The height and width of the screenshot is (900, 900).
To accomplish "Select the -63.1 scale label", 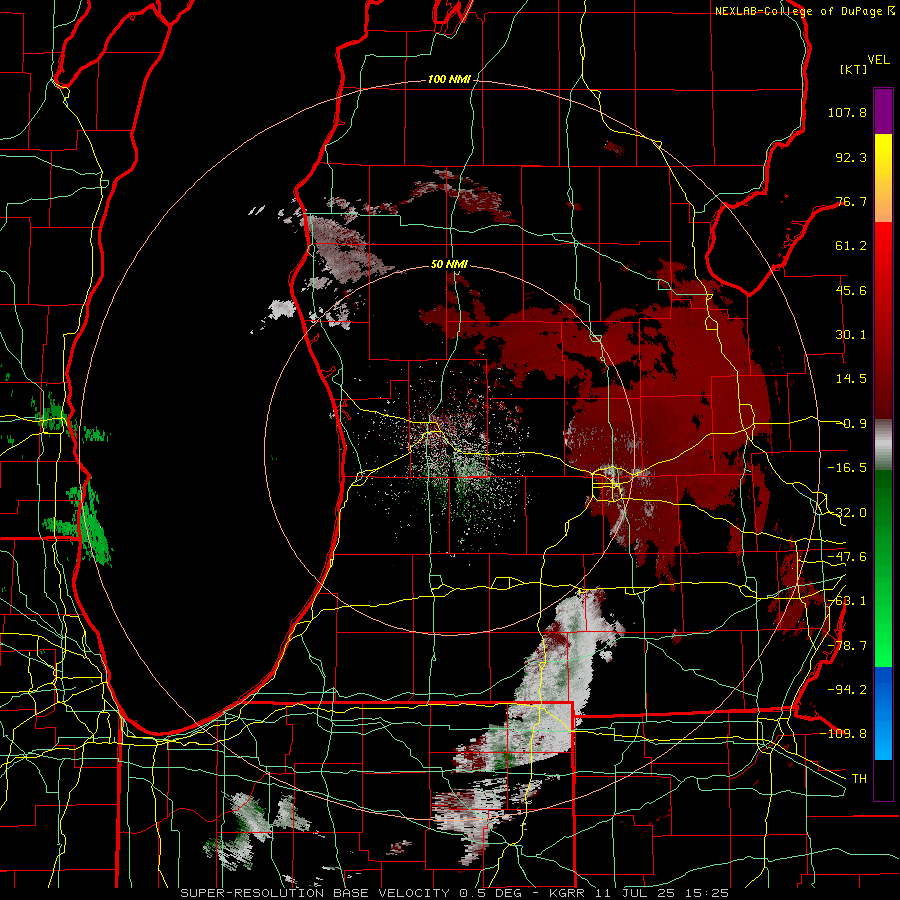I will click(847, 601).
